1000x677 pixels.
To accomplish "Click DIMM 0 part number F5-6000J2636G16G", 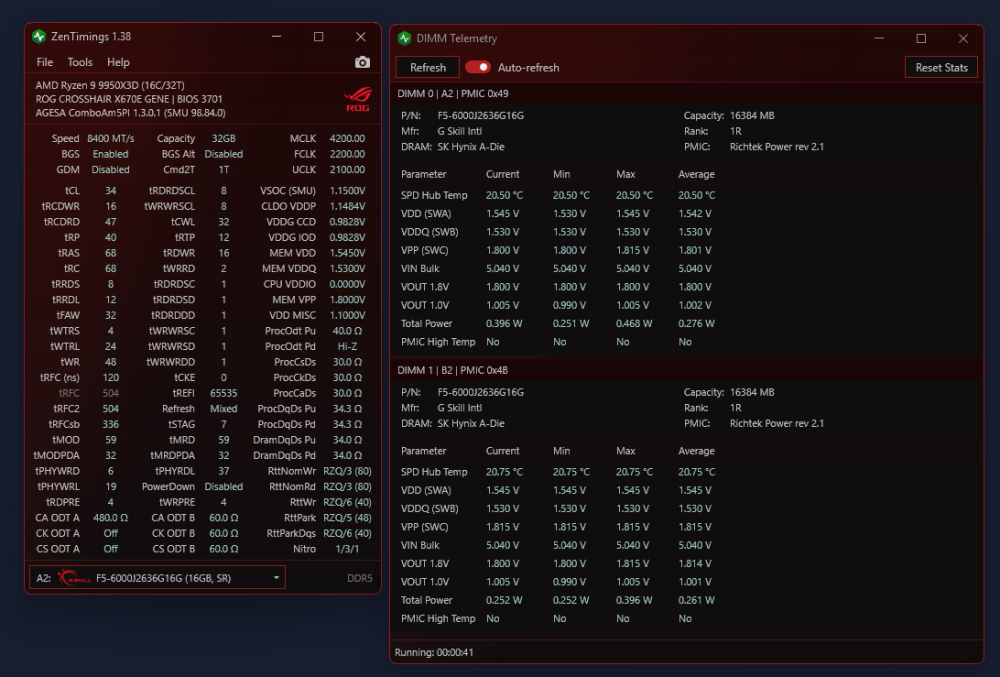I will [x=480, y=115].
